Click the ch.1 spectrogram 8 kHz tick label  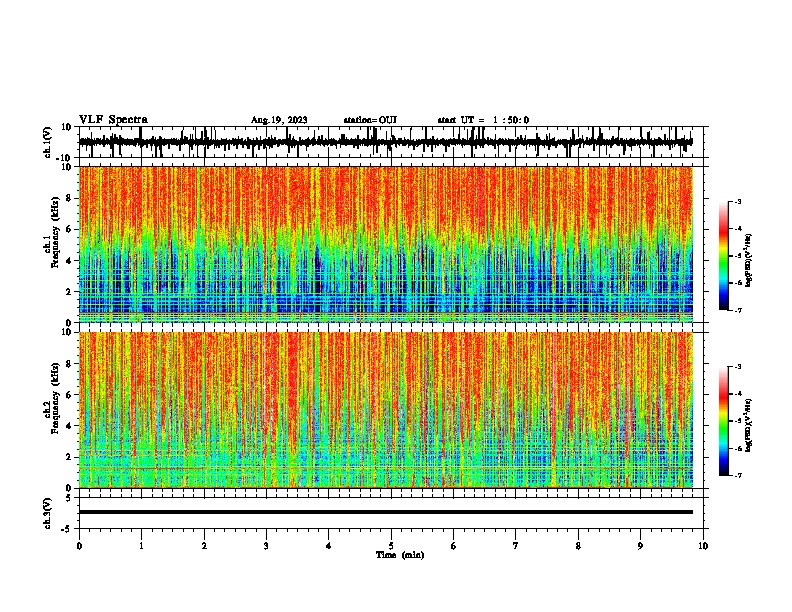69,198
